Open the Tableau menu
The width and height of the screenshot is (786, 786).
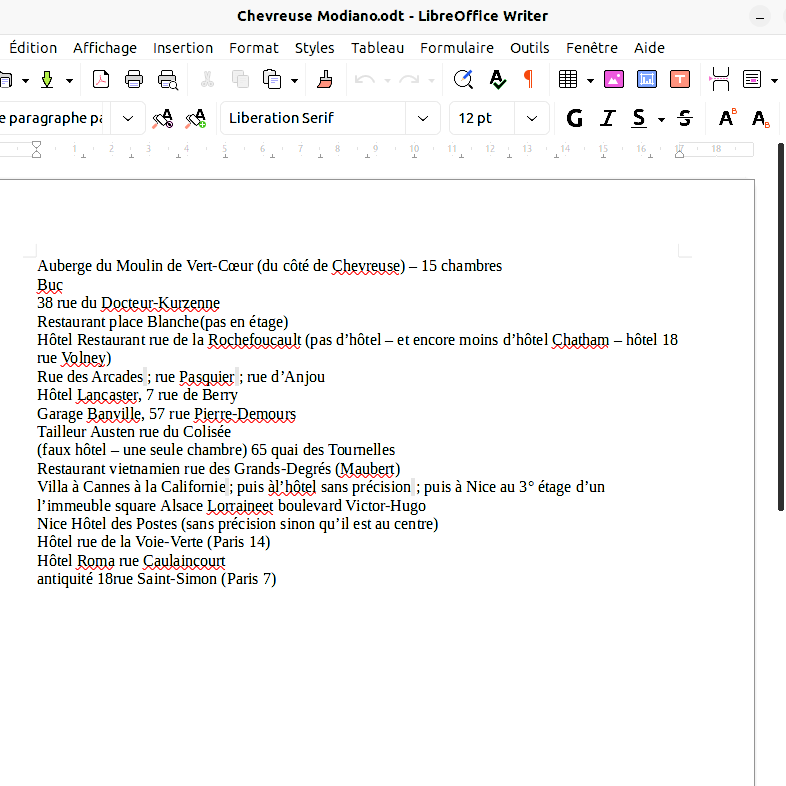[377, 47]
